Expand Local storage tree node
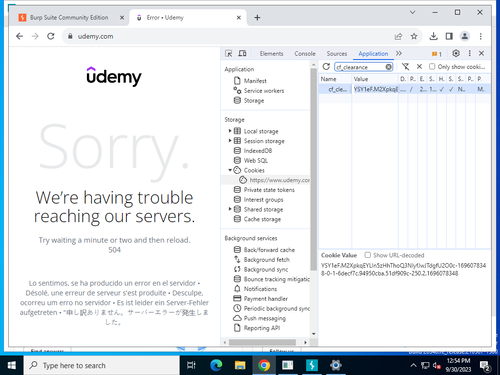Image resolution: width=500 pixels, height=375 pixels. click(x=230, y=131)
